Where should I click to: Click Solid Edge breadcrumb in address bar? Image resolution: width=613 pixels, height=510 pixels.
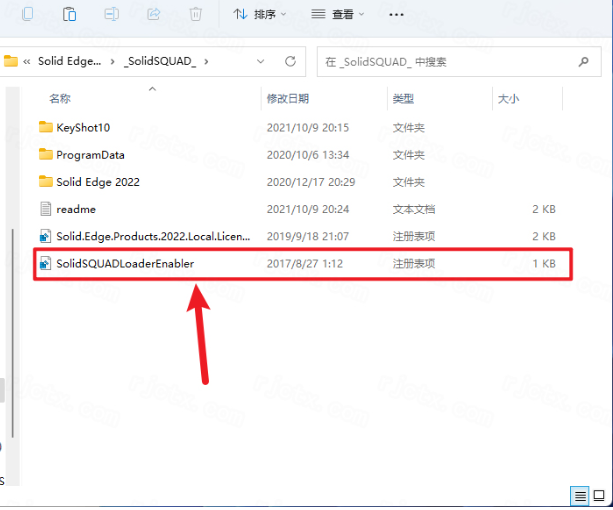click(70, 61)
